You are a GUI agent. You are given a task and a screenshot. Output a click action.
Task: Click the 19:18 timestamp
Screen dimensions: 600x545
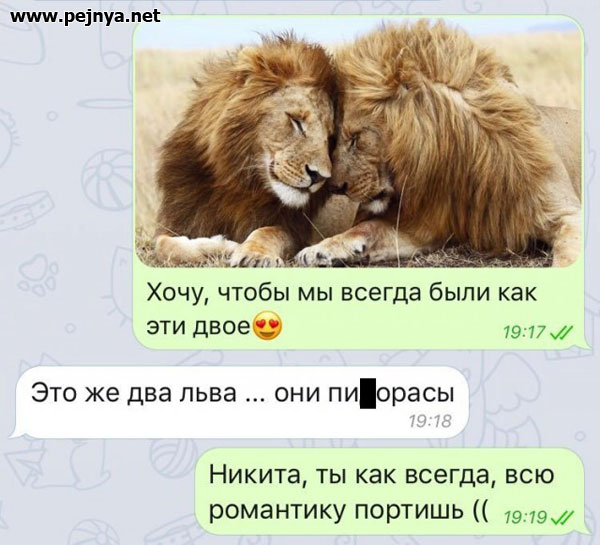point(430,421)
